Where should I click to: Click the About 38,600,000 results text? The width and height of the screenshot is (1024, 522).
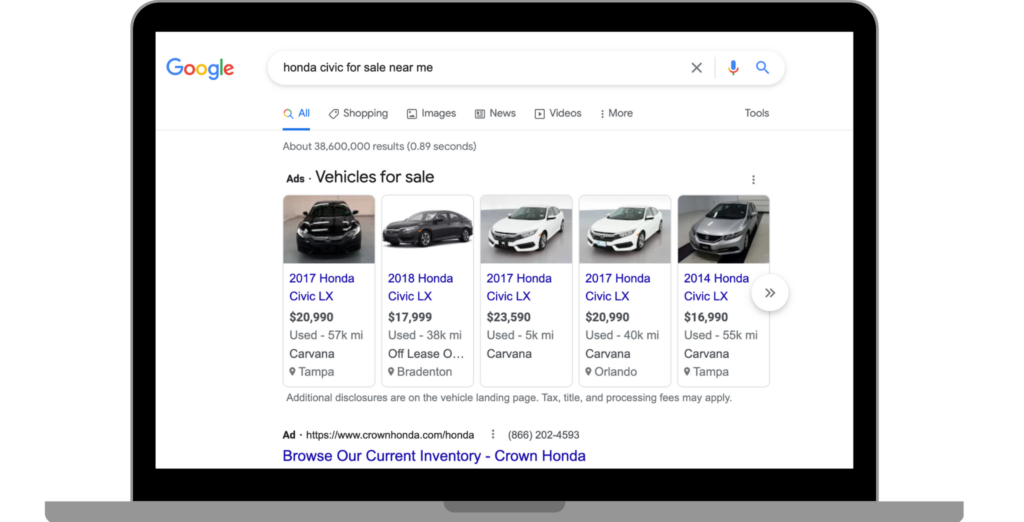tap(379, 146)
